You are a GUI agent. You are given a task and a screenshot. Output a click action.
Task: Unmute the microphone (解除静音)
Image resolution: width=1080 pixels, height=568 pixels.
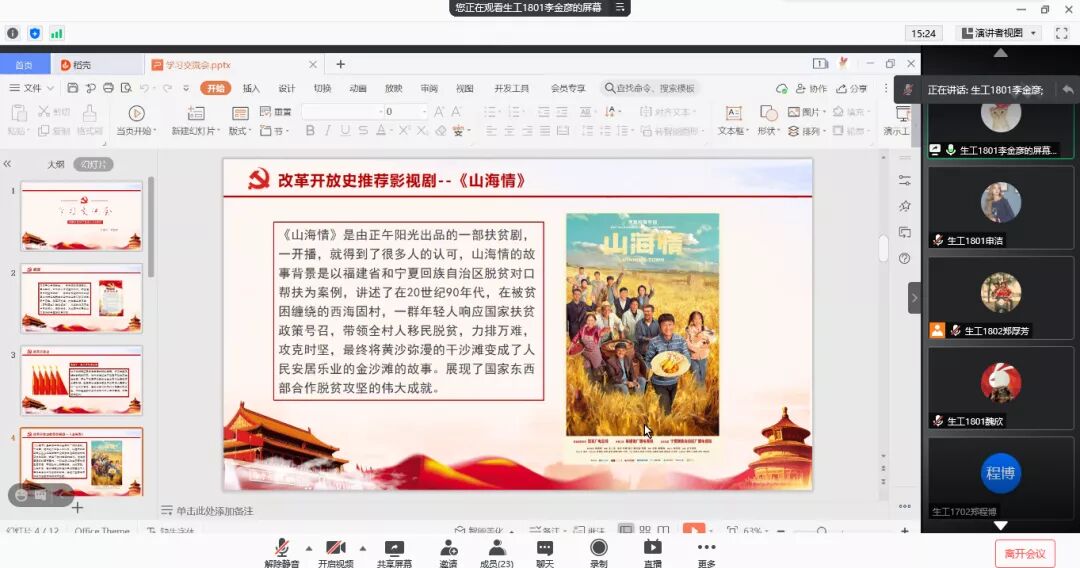click(x=282, y=549)
